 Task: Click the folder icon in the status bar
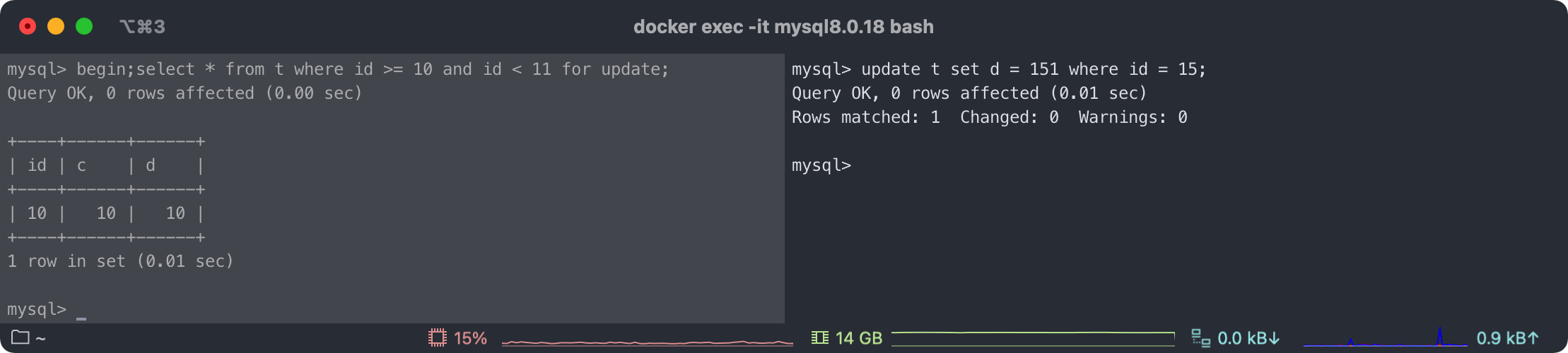coord(20,337)
